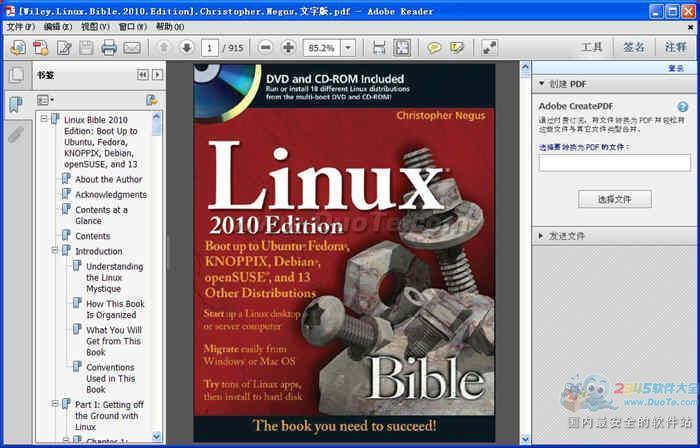This screenshot has width=700, height=448.
Task: Collapse the Part I bookmark node
Action: pyautogui.click(x=55, y=404)
